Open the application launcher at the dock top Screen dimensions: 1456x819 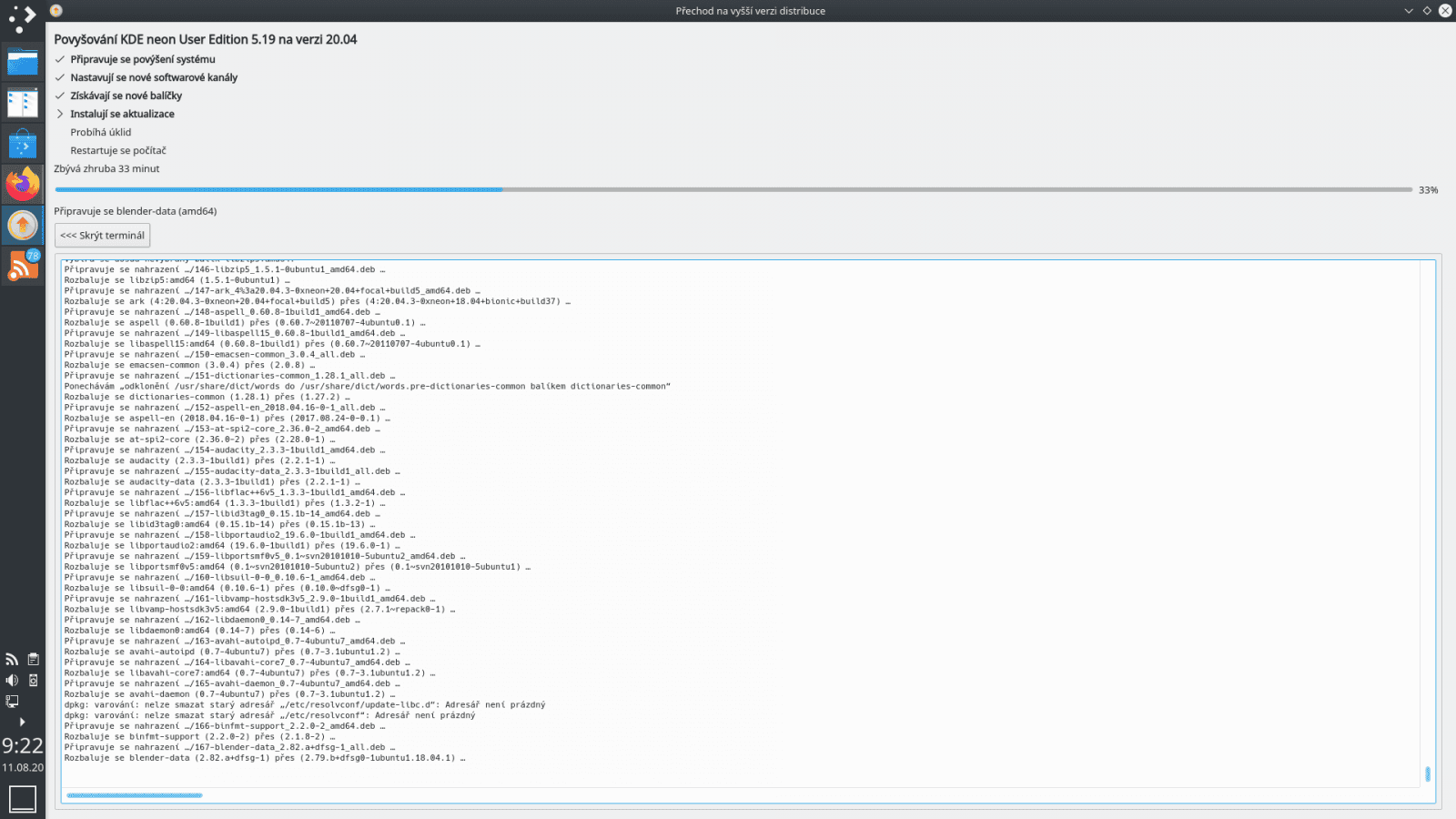[23, 15]
